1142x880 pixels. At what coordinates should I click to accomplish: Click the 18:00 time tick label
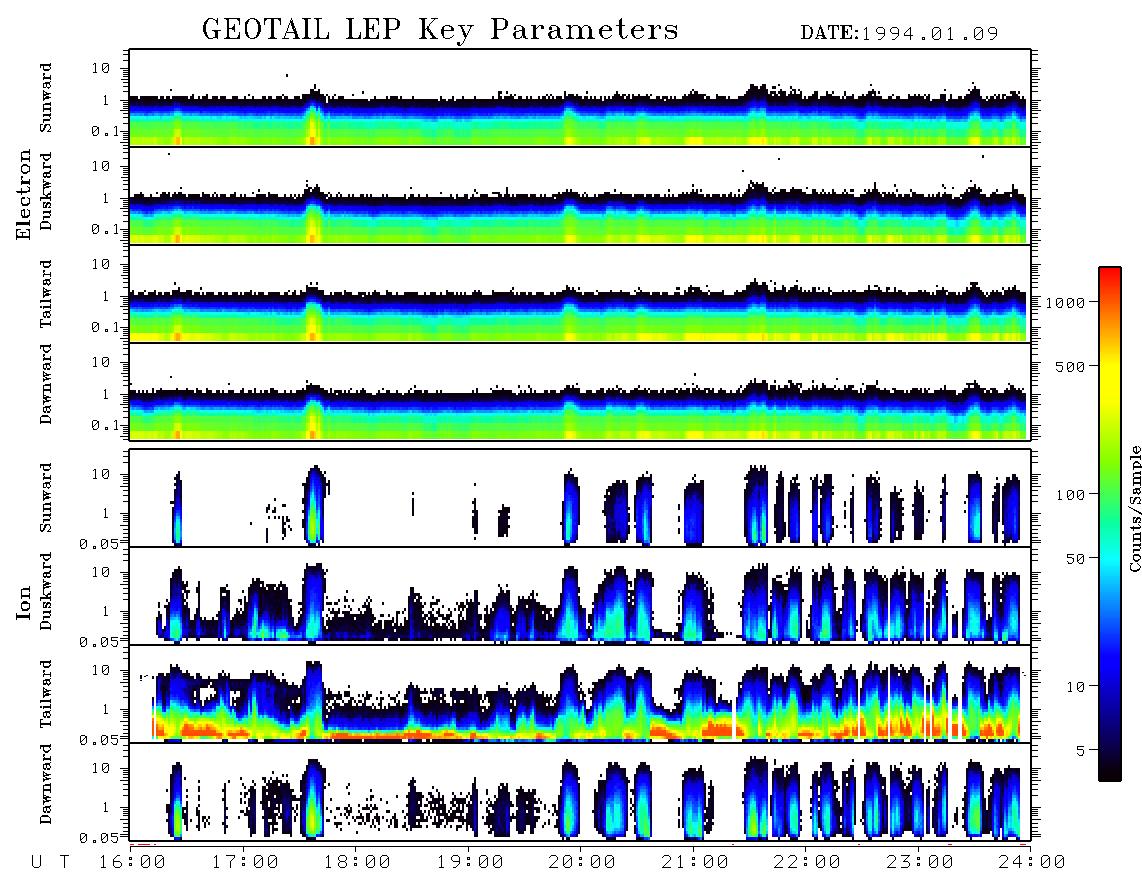(x=357, y=862)
